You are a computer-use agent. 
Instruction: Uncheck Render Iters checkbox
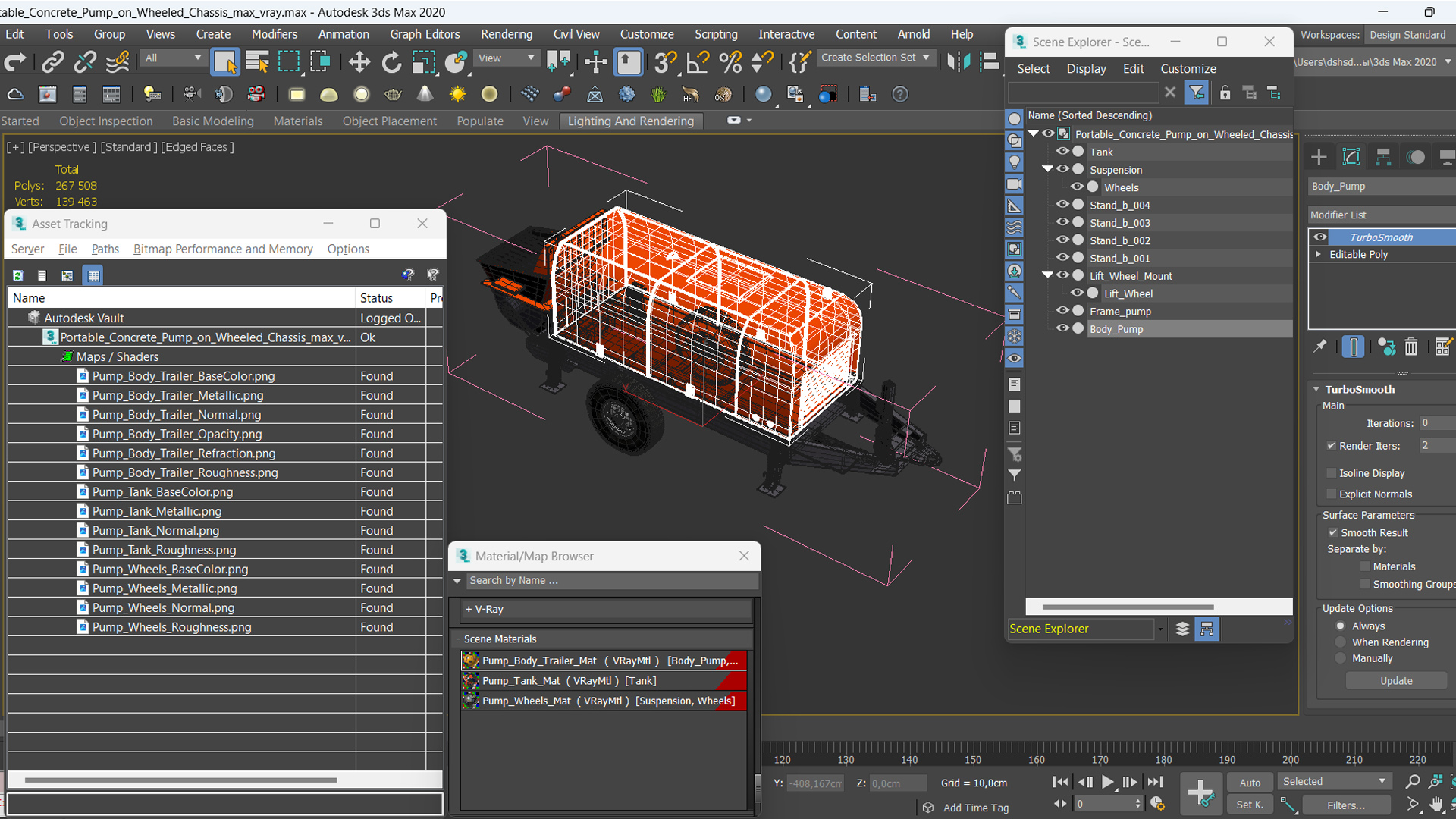tap(1331, 446)
